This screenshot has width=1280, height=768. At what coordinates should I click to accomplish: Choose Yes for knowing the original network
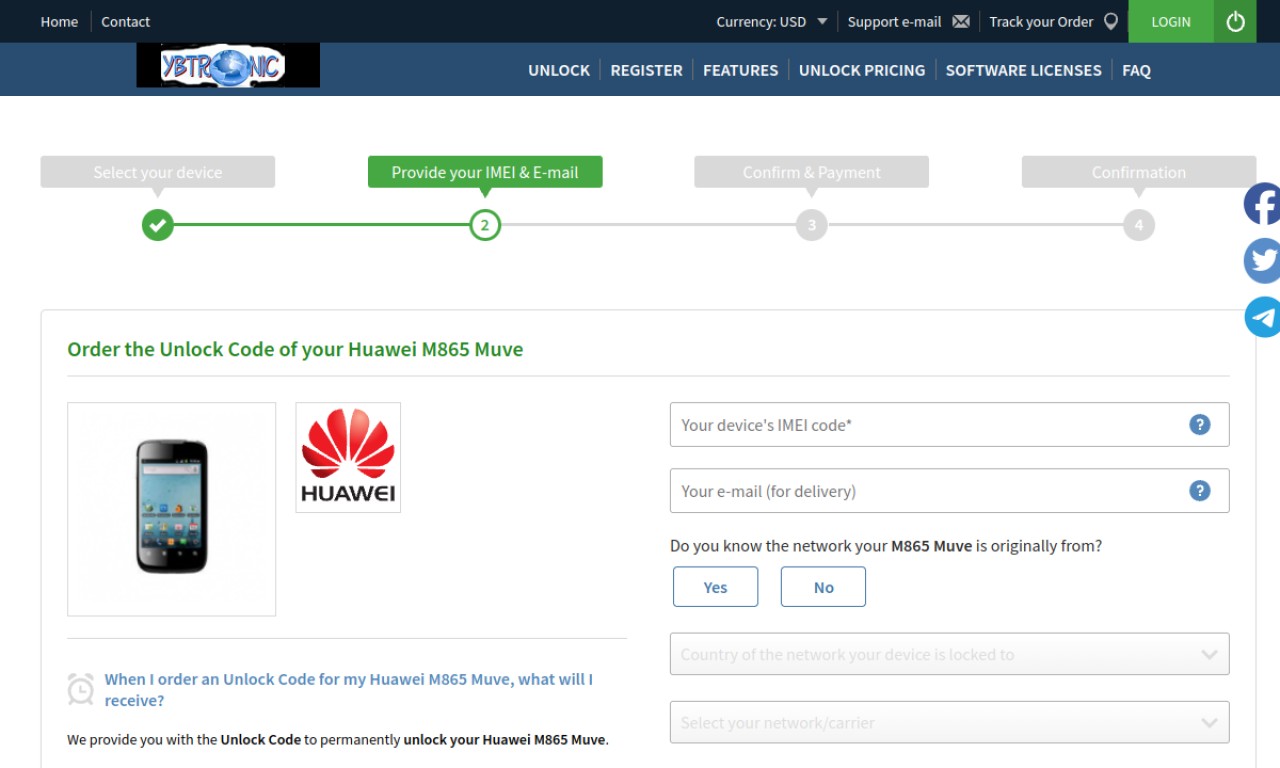click(716, 587)
